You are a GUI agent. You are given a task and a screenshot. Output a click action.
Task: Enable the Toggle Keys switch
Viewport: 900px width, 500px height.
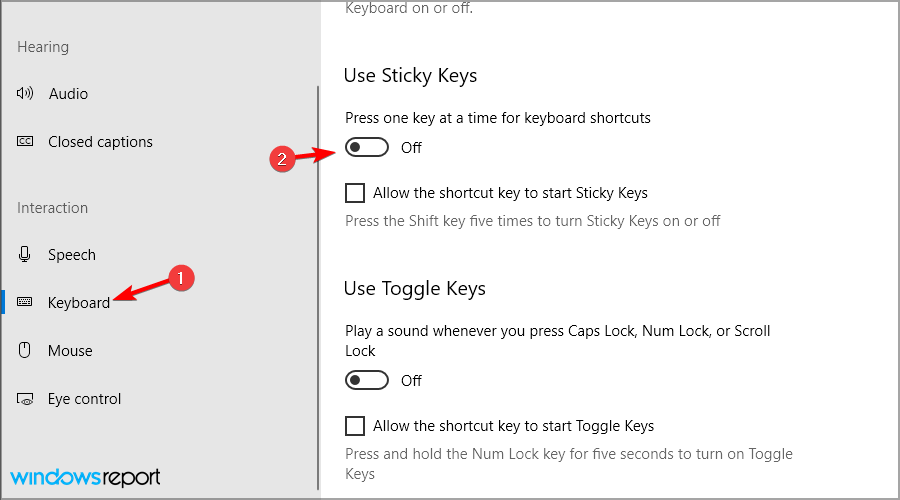[366, 380]
